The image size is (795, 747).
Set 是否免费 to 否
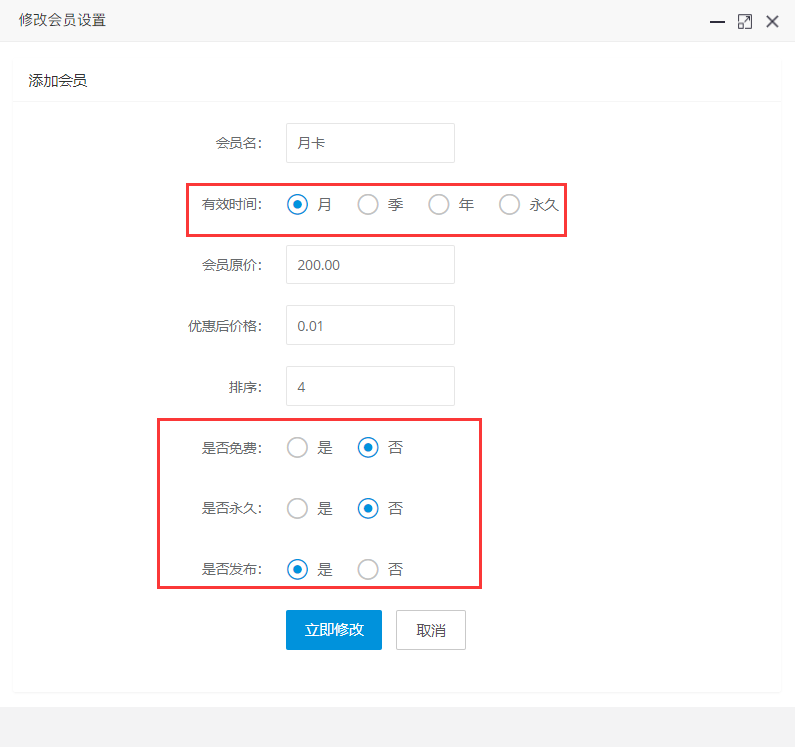pyautogui.click(x=368, y=448)
